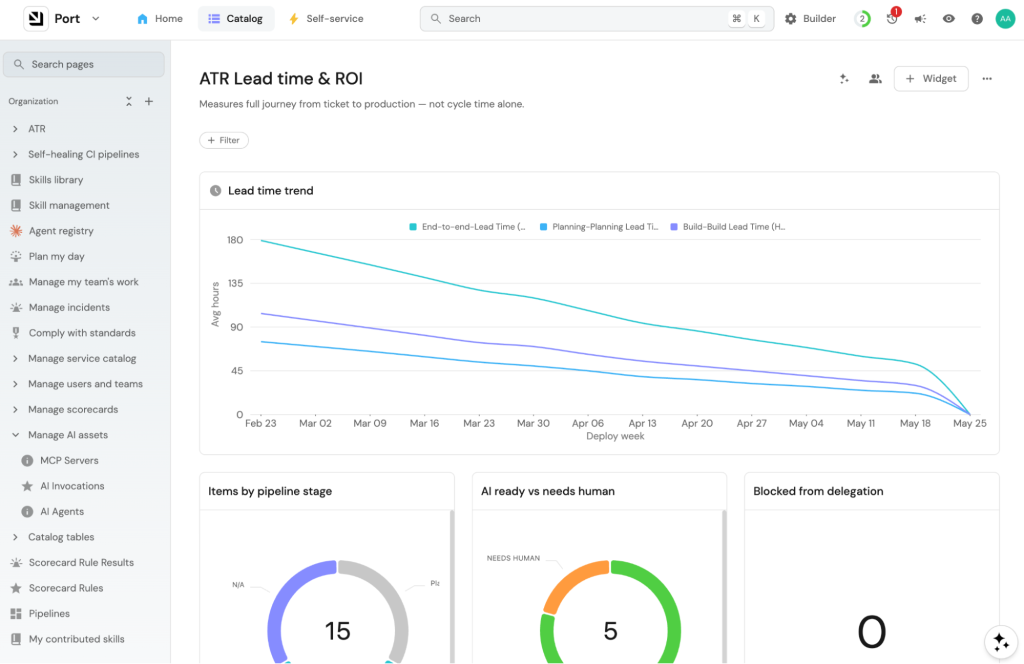The height and width of the screenshot is (664, 1024).
Task: Click the Search pages field
Action: 84,64
